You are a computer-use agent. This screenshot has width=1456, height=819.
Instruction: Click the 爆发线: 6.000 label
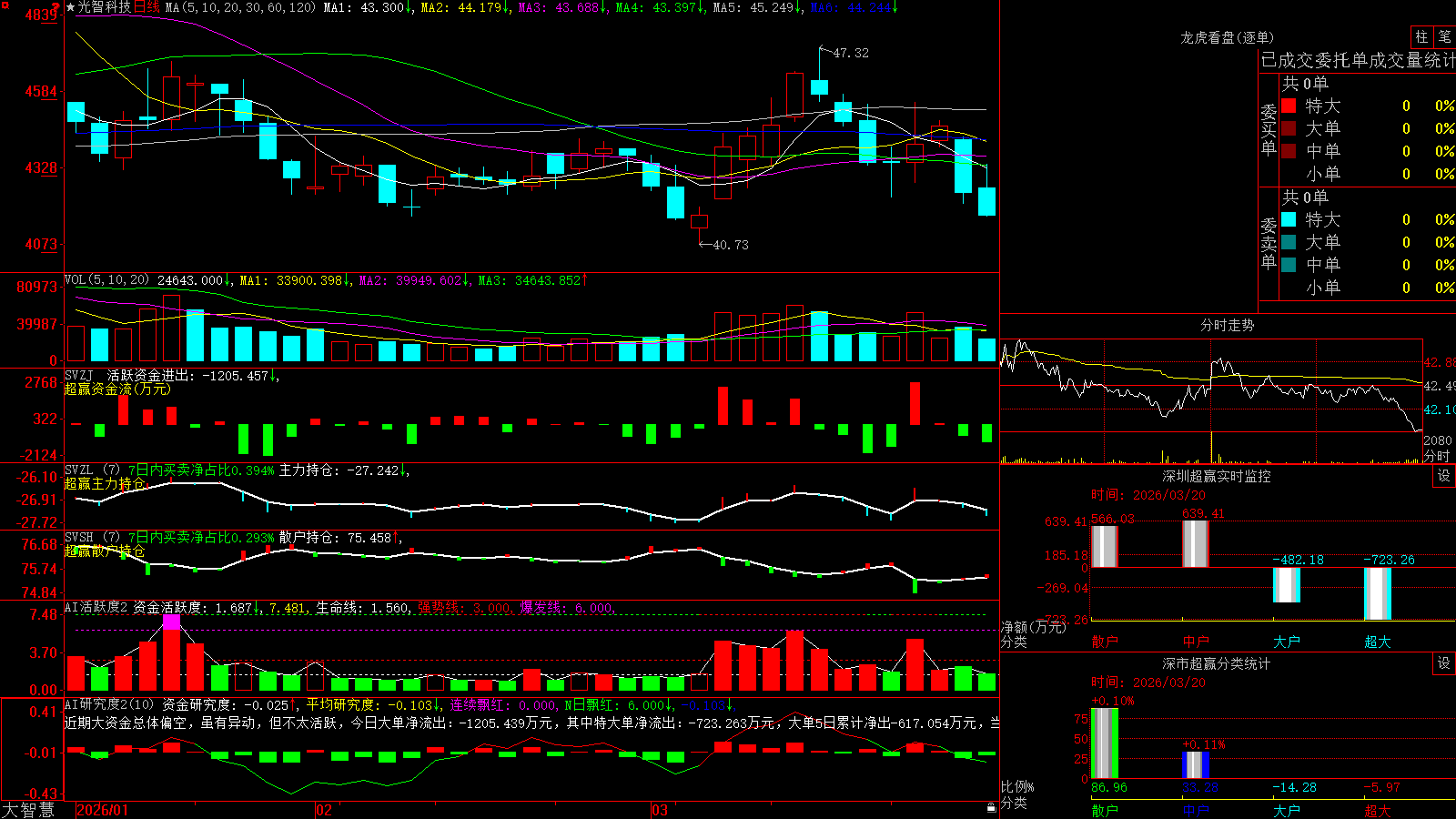(x=567, y=607)
